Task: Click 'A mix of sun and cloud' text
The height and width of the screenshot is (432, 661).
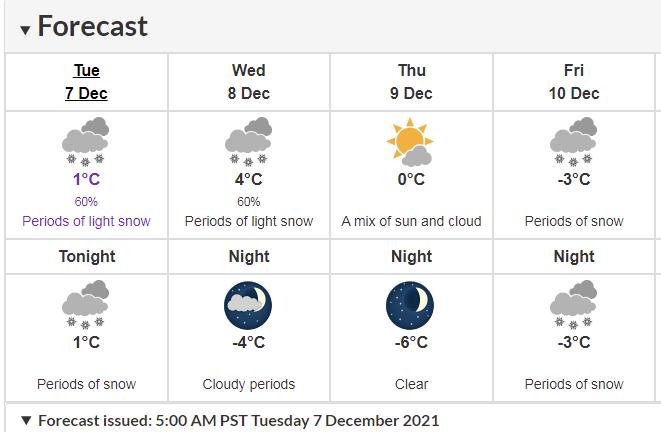Action: (x=411, y=221)
